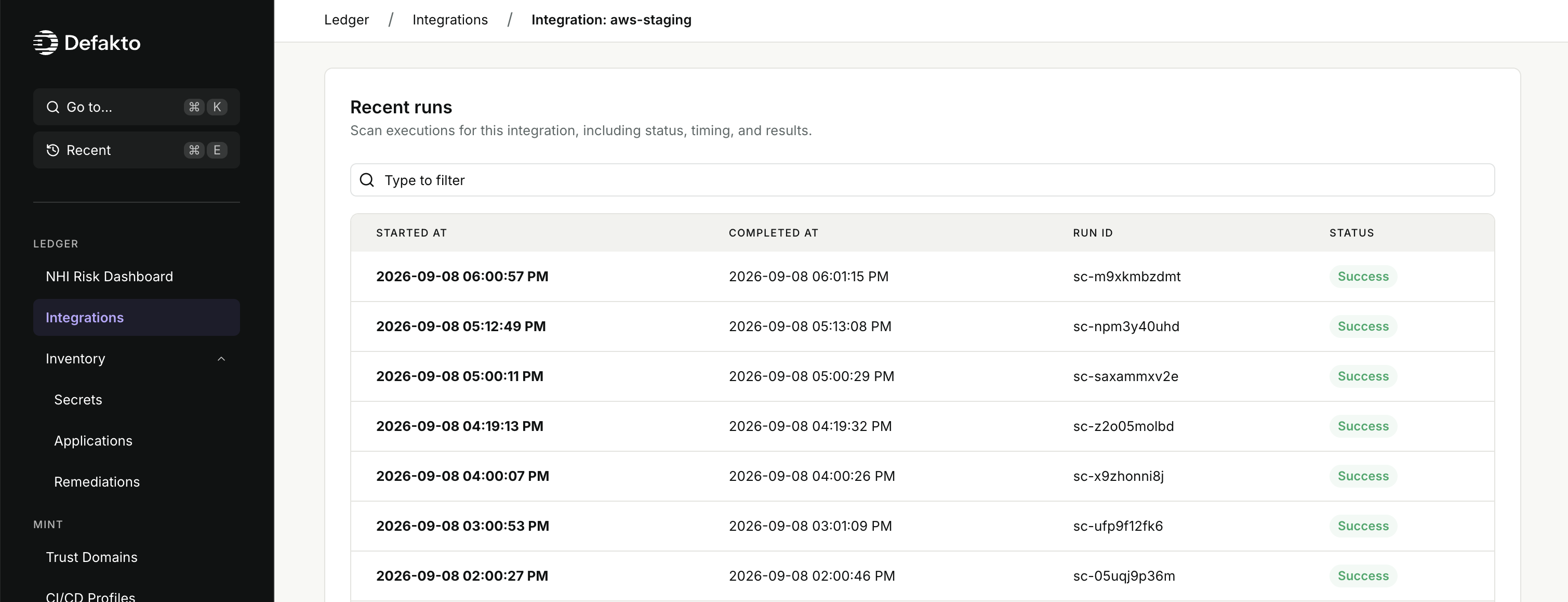Click the Ledger breadcrumb link
1568x602 pixels.
click(x=347, y=20)
